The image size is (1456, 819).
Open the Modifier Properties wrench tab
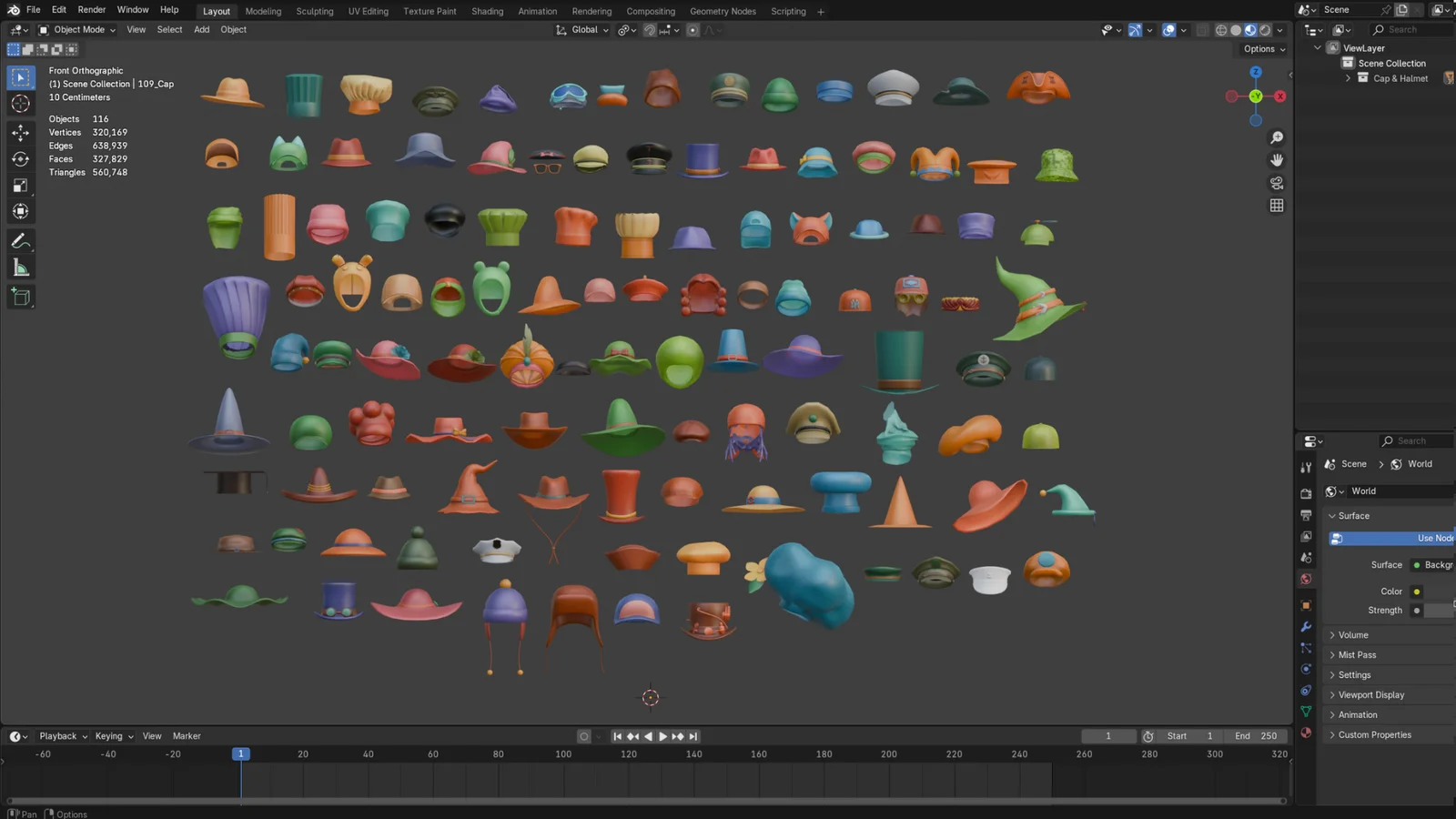[1306, 627]
